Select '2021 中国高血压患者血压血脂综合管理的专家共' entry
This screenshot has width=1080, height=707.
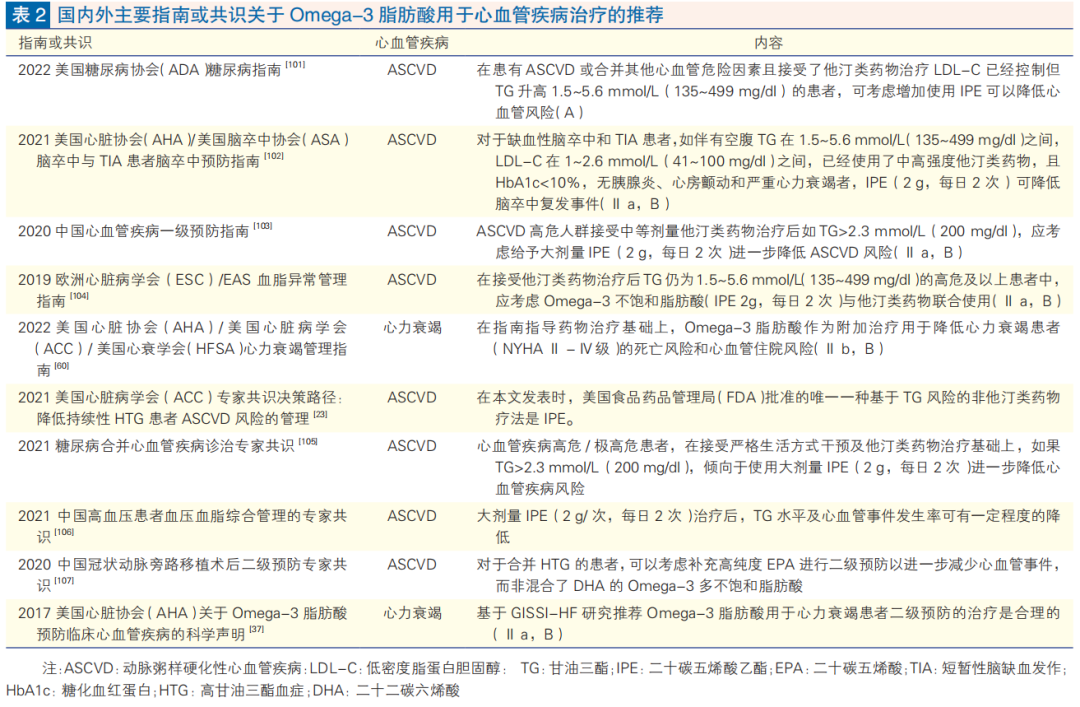(183, 516)
